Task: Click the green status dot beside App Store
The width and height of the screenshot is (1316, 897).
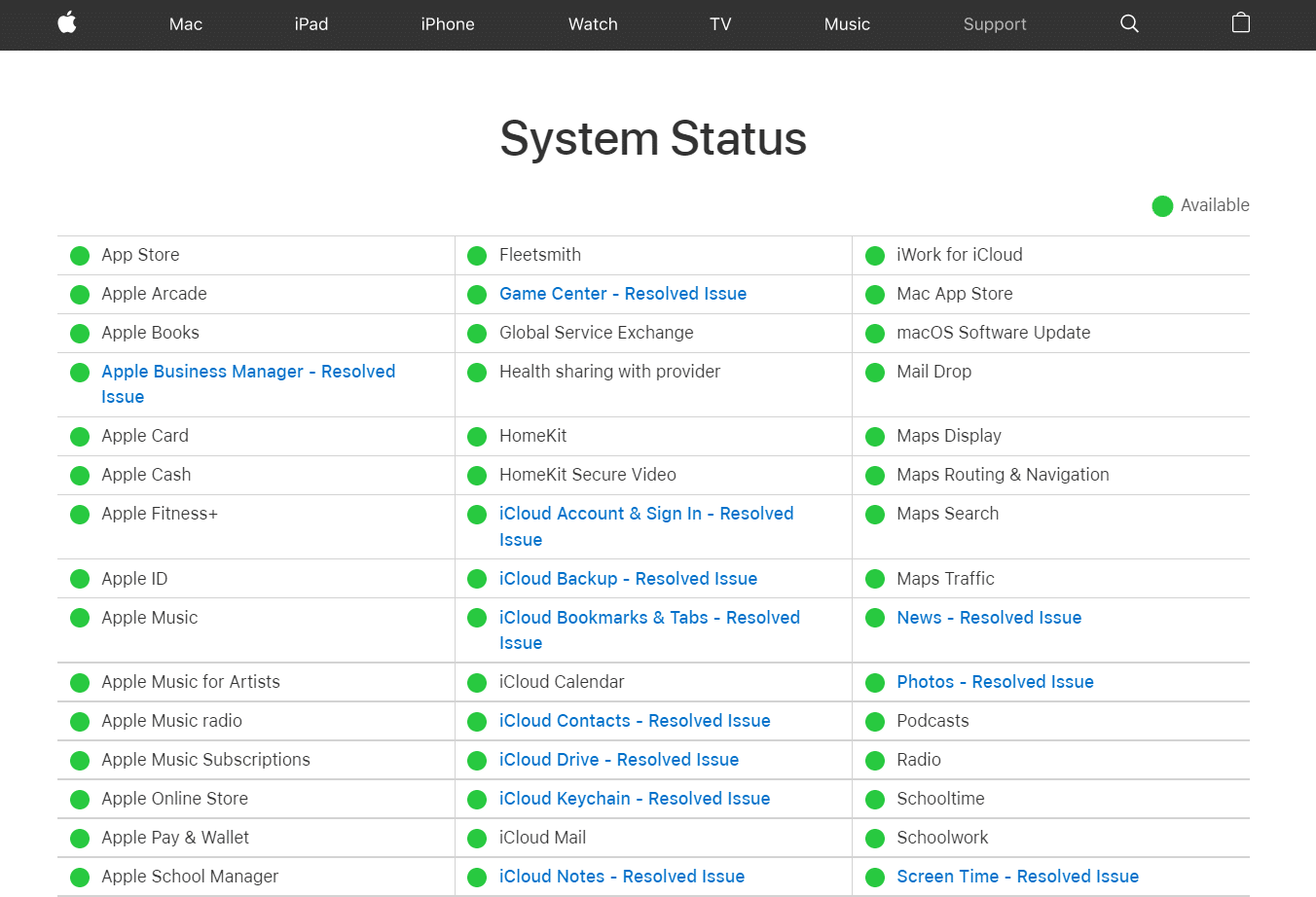Action: click(80, 255)
